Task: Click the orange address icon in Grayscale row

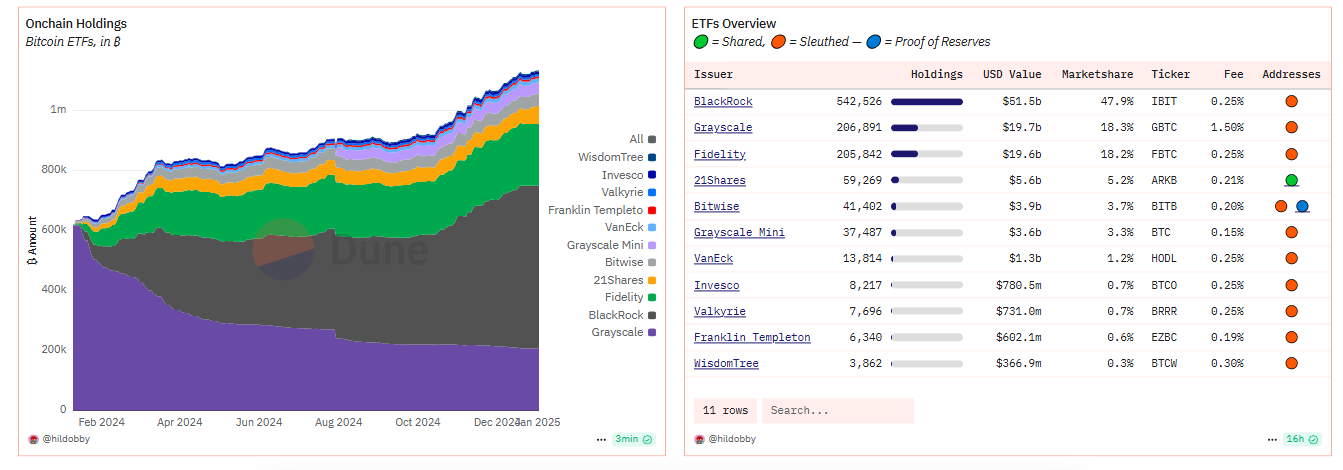Action: pos(1291,127)
